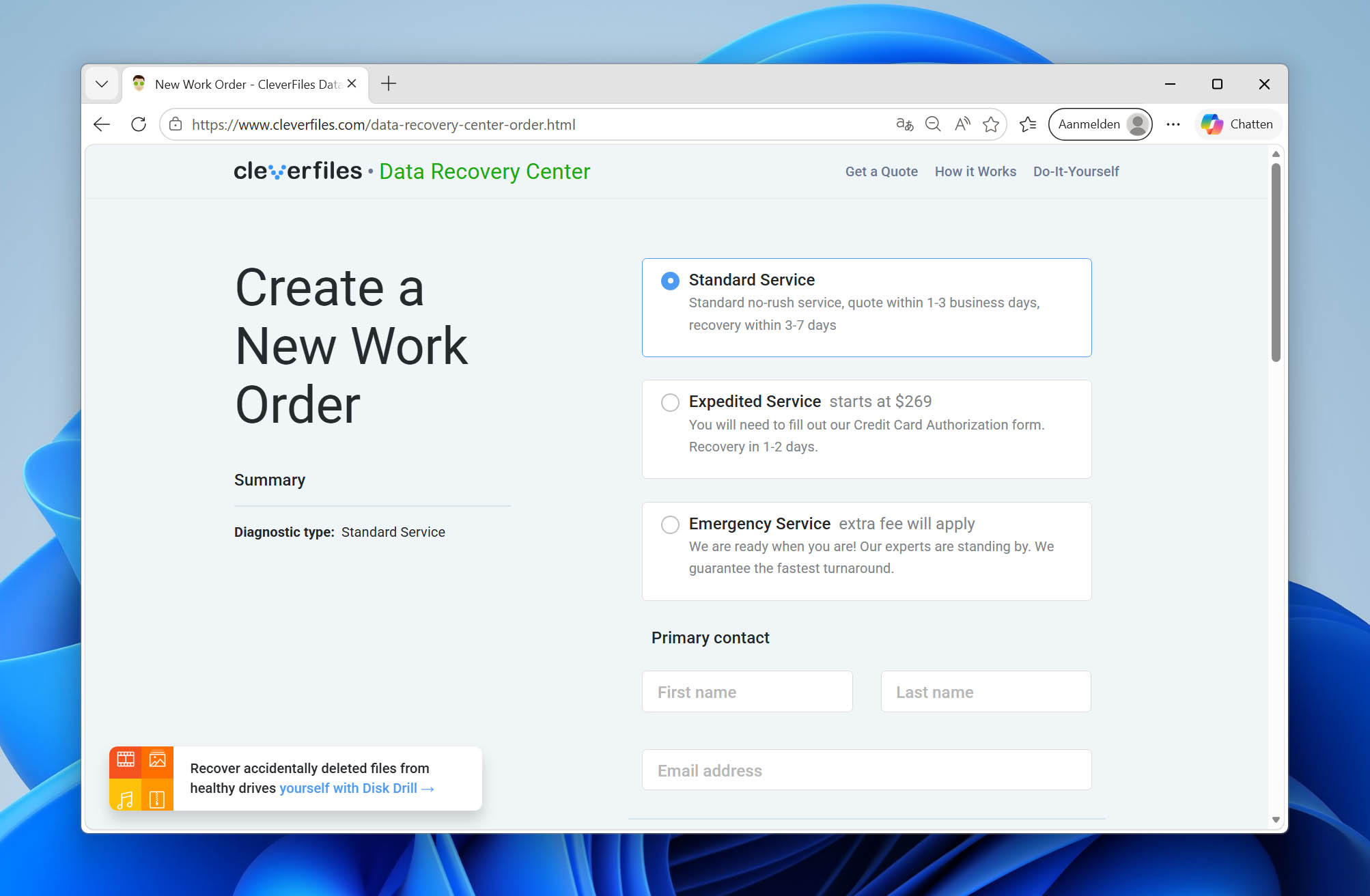Expand the tab actions menu chevron
This screenshot has height=896, width=1370.
pos(102,84)
